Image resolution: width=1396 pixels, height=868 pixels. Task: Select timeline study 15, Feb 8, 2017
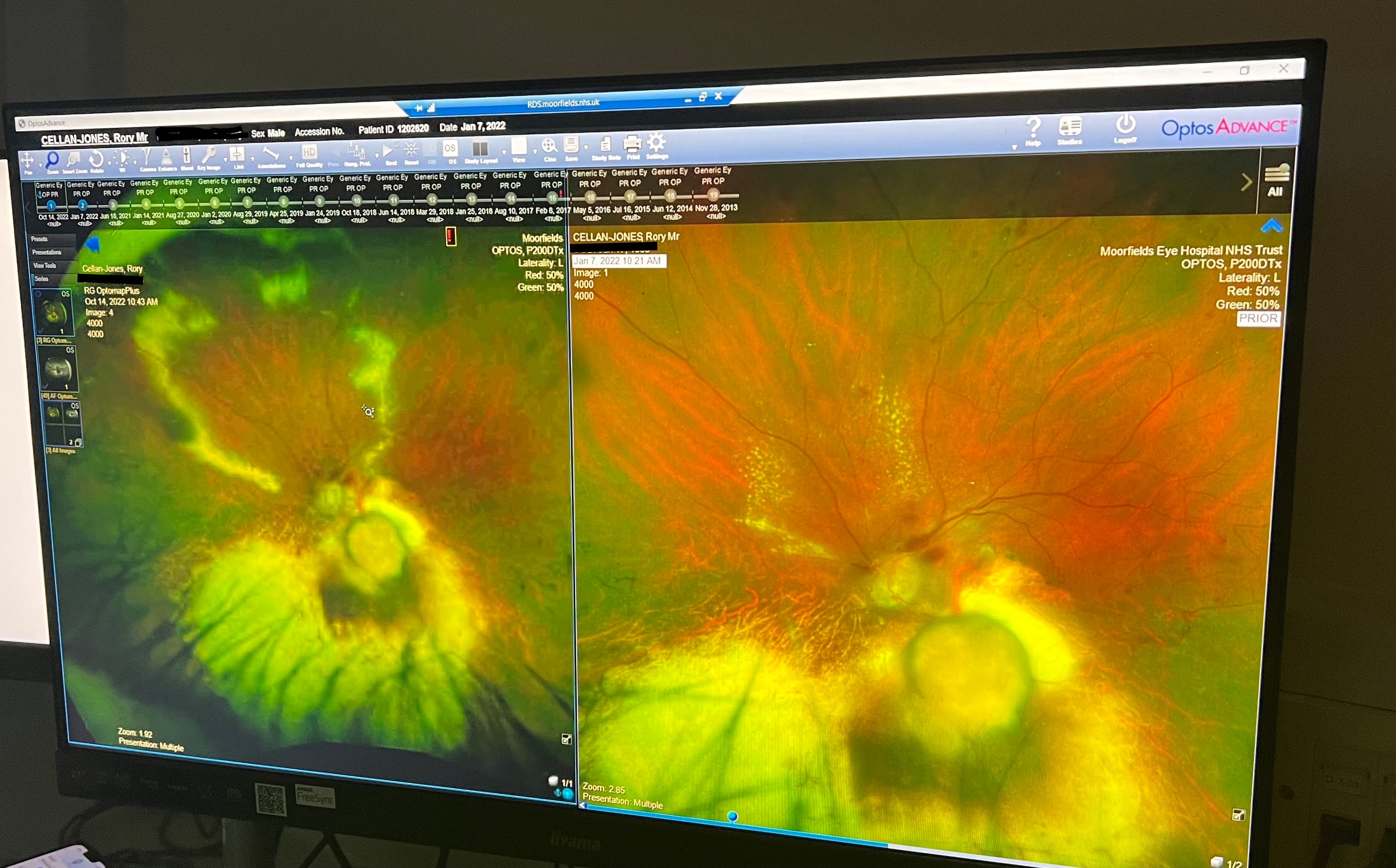click(x=552, y=198)
